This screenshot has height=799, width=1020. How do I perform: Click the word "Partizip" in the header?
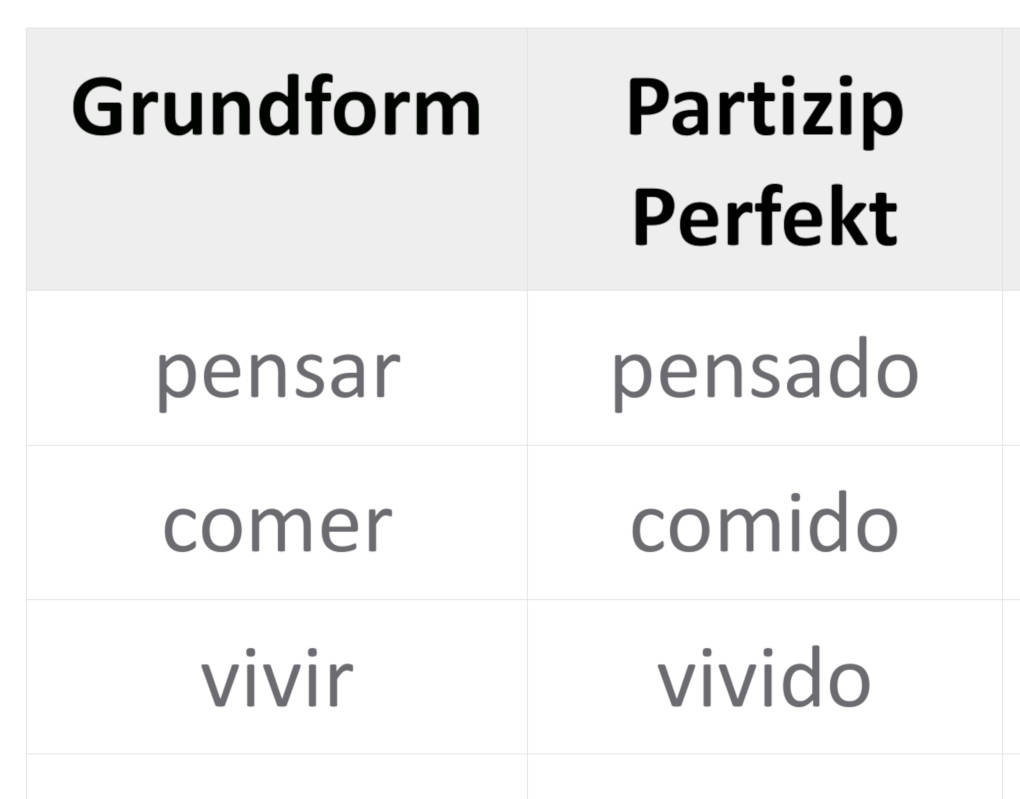(765, 108)
